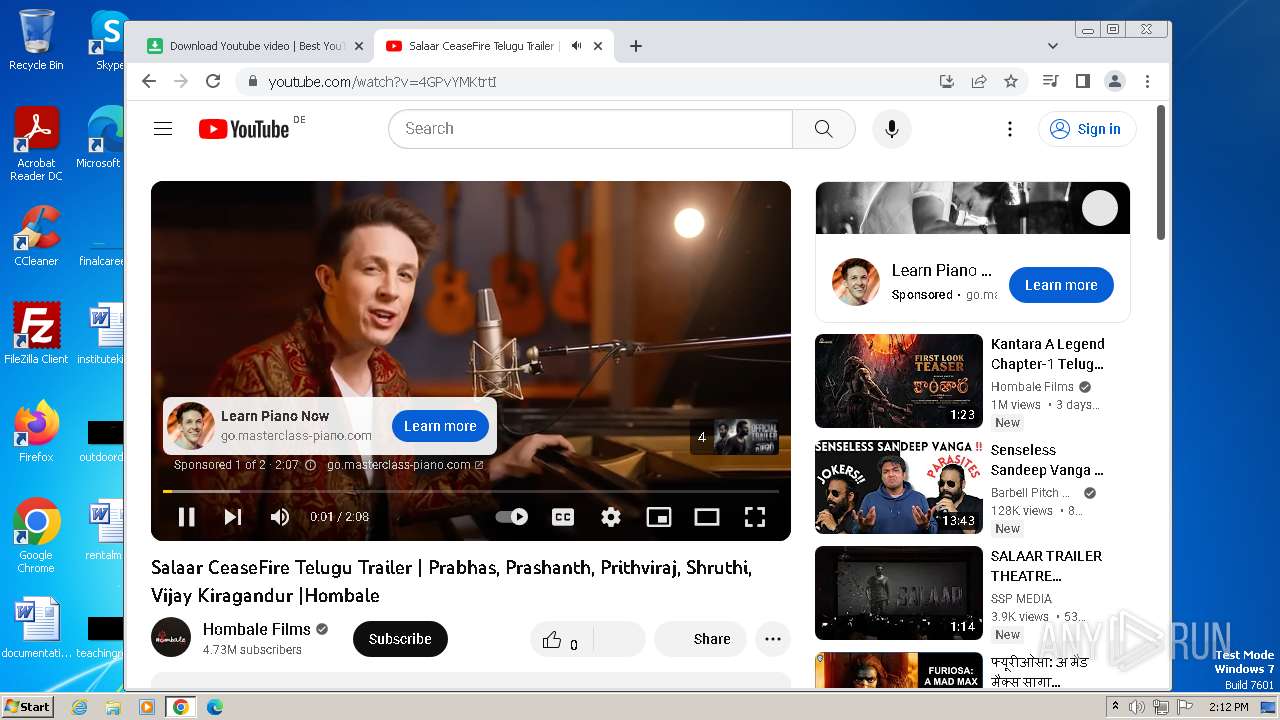Close the Salaar CeaseFire tab
1280x720 pixels.
[598, 46]
